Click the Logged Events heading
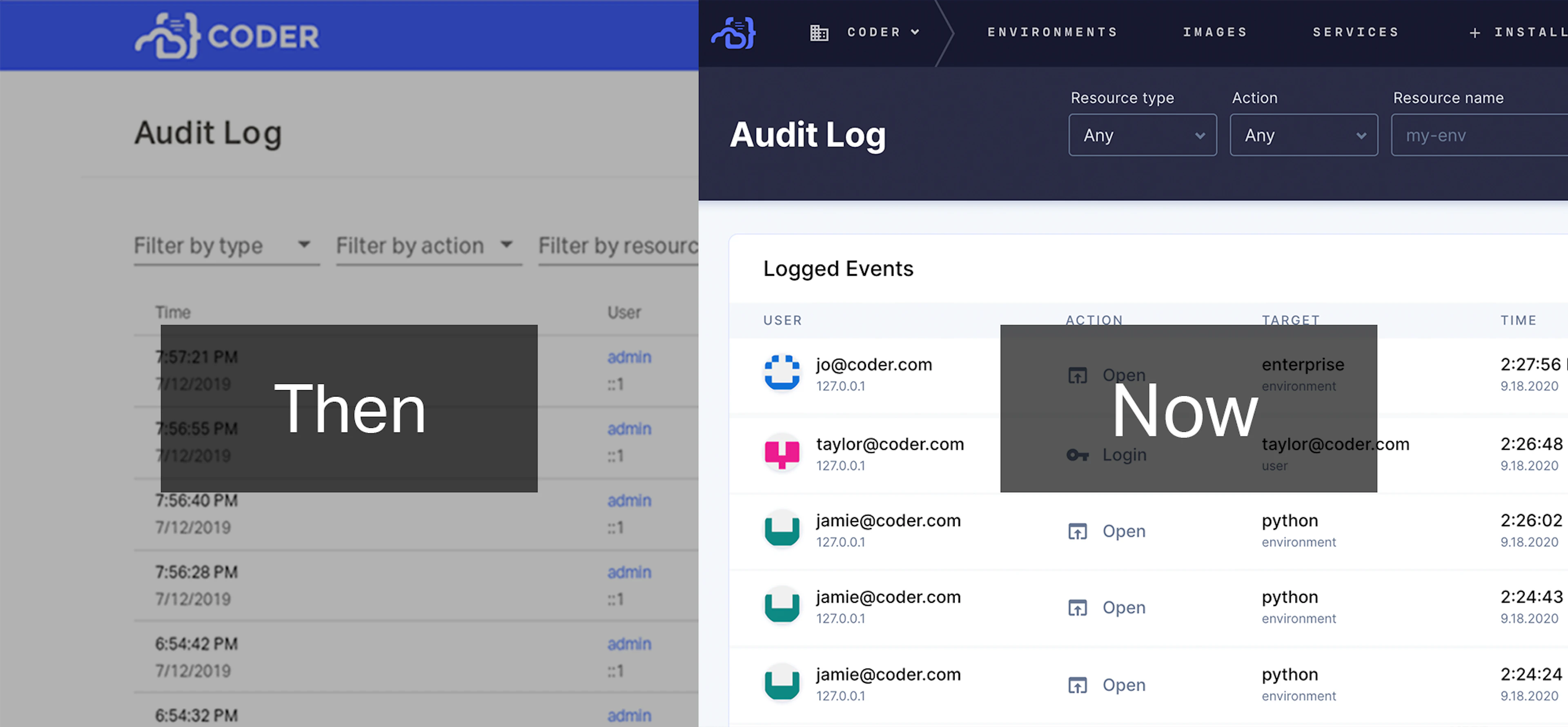Image resolution: width=1568 pixels, height=727 pixels. click(x=838, y=268)
